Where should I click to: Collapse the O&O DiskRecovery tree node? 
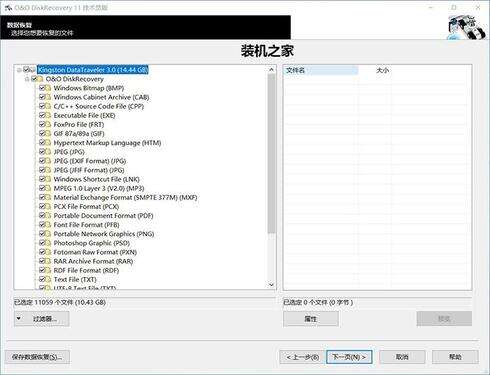[27, 79]
